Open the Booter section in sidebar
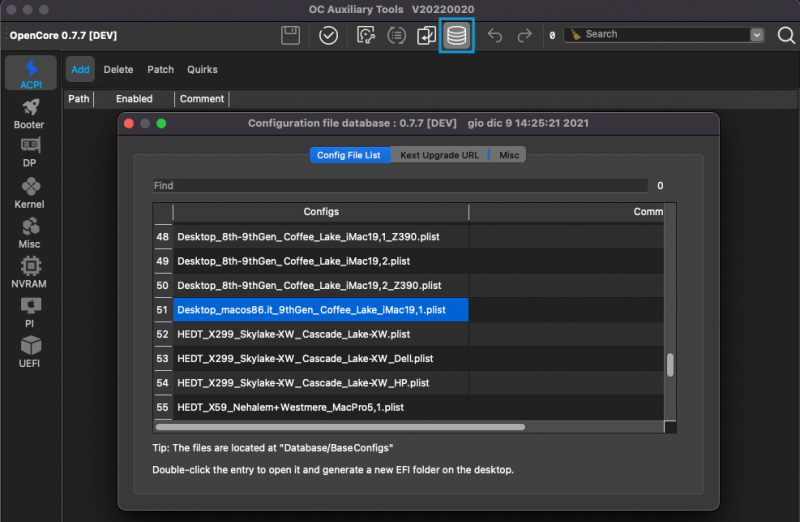 29,113
